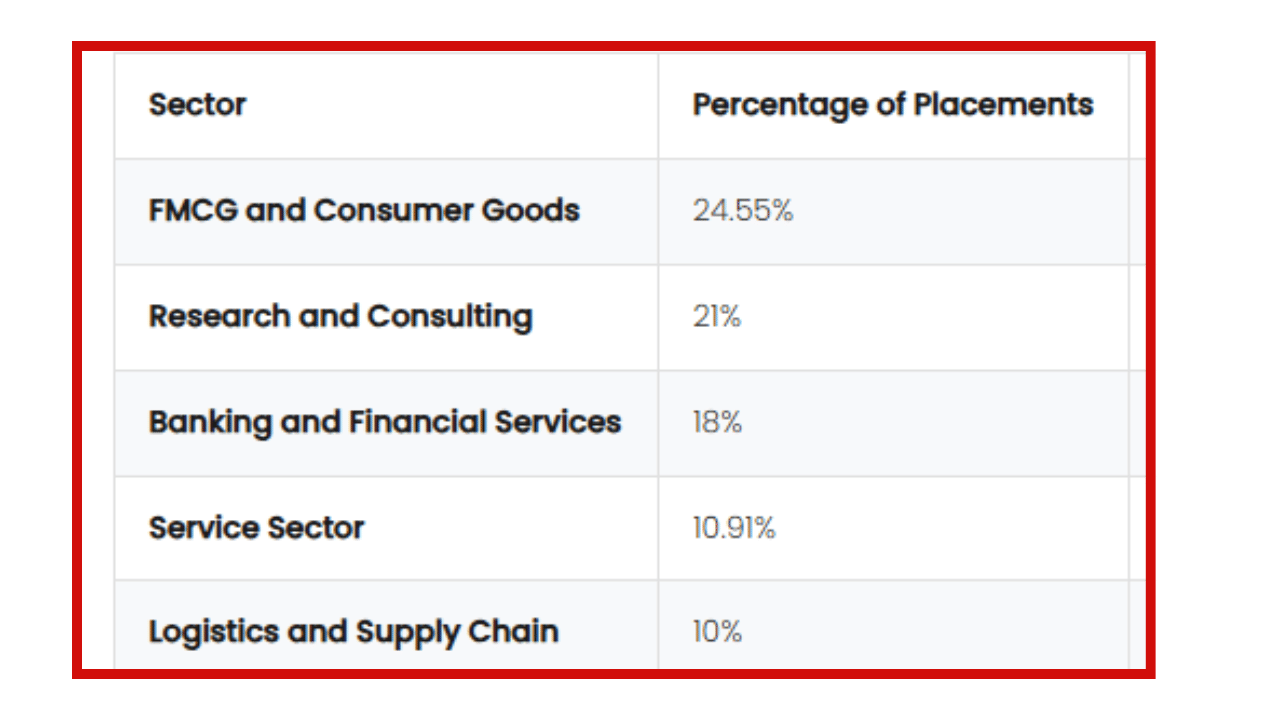Select the Logistics and Supply Chain cell

(353, 632)
